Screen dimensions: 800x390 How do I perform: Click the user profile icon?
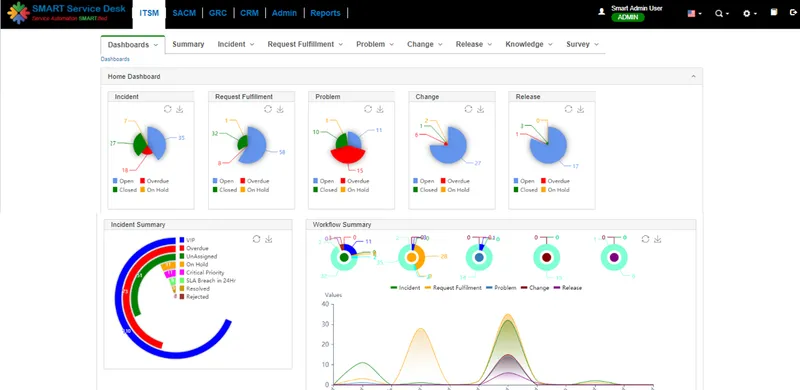click(x=602, y=11)
